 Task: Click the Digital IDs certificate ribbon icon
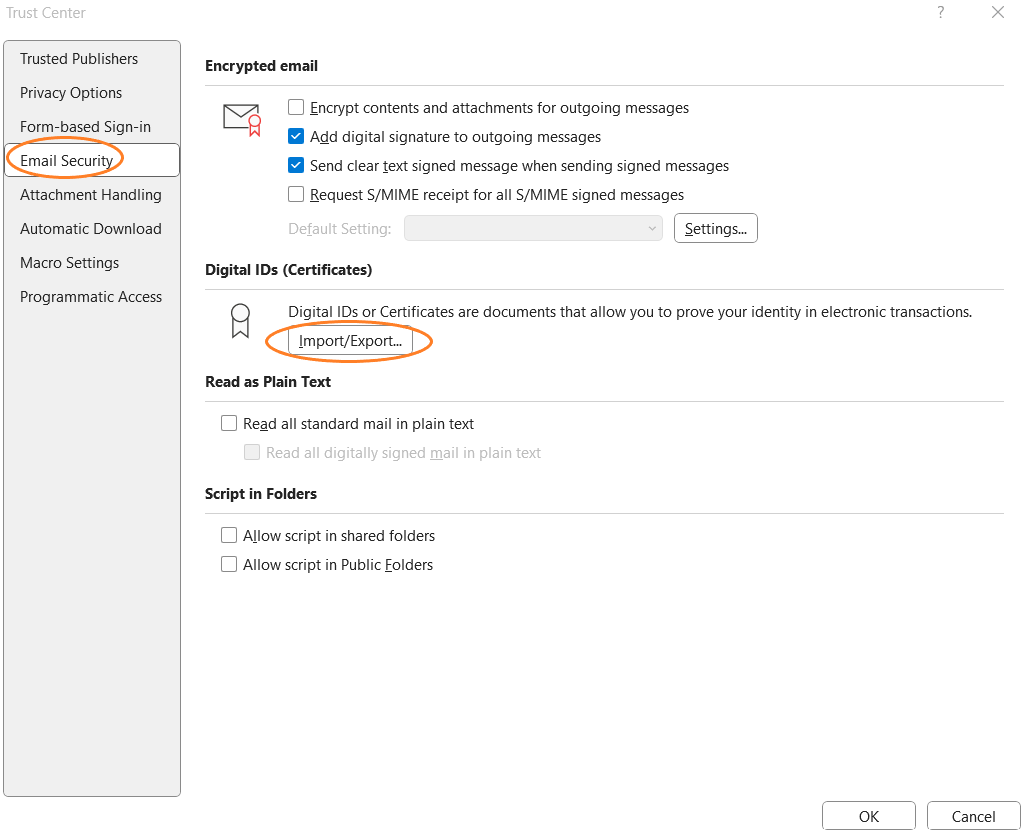239,319
